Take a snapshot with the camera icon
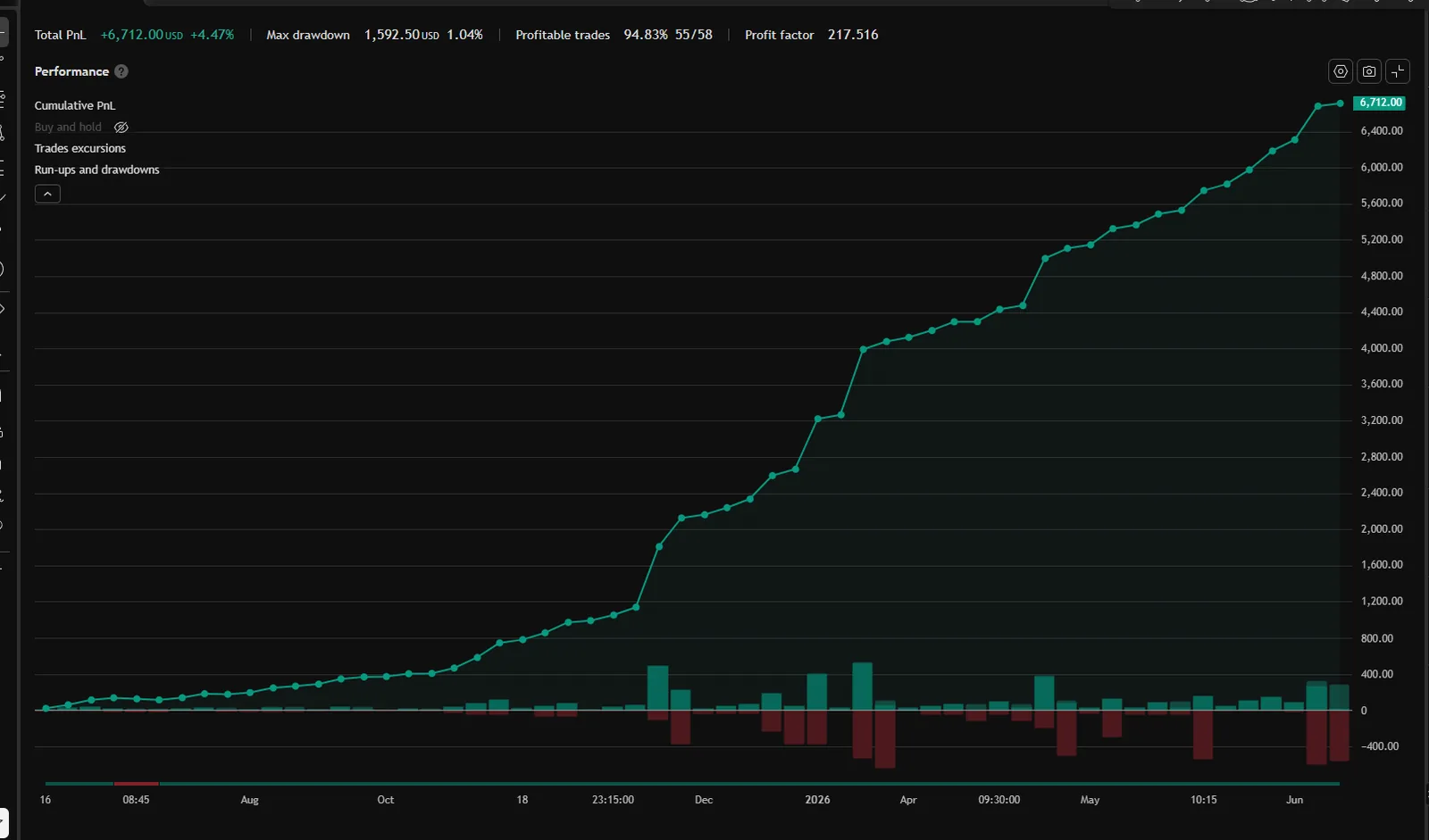 point(1369,71)
